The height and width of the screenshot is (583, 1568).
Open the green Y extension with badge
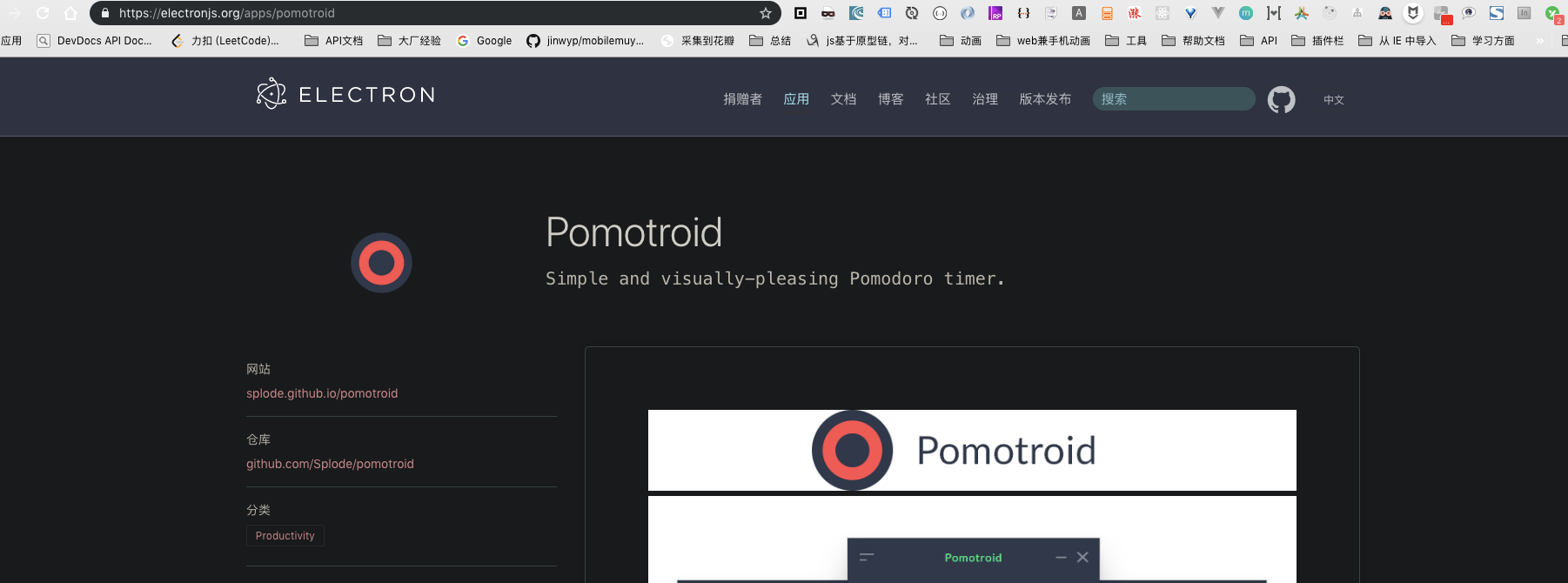(x=1551, y=13)
